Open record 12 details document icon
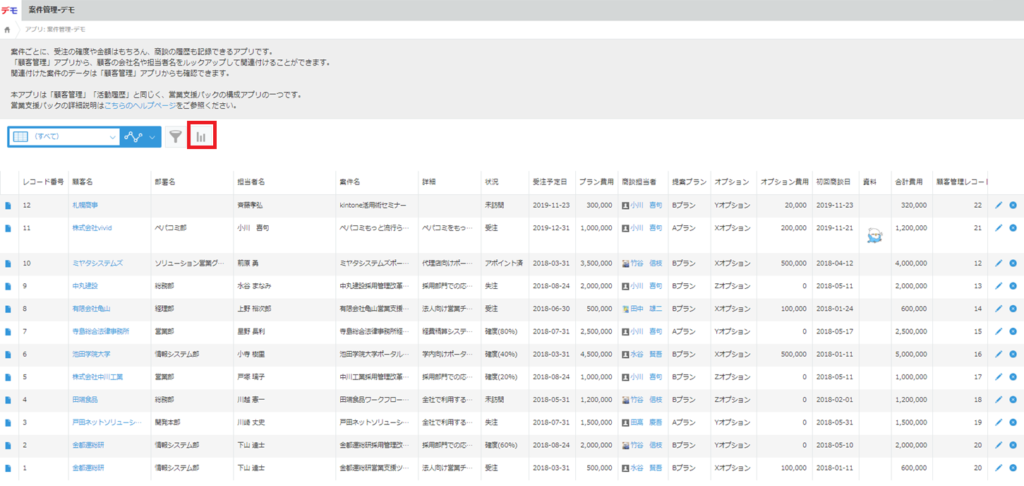Image resolution: width=1024 pixels, height=486 pixels. coord(8,205)
